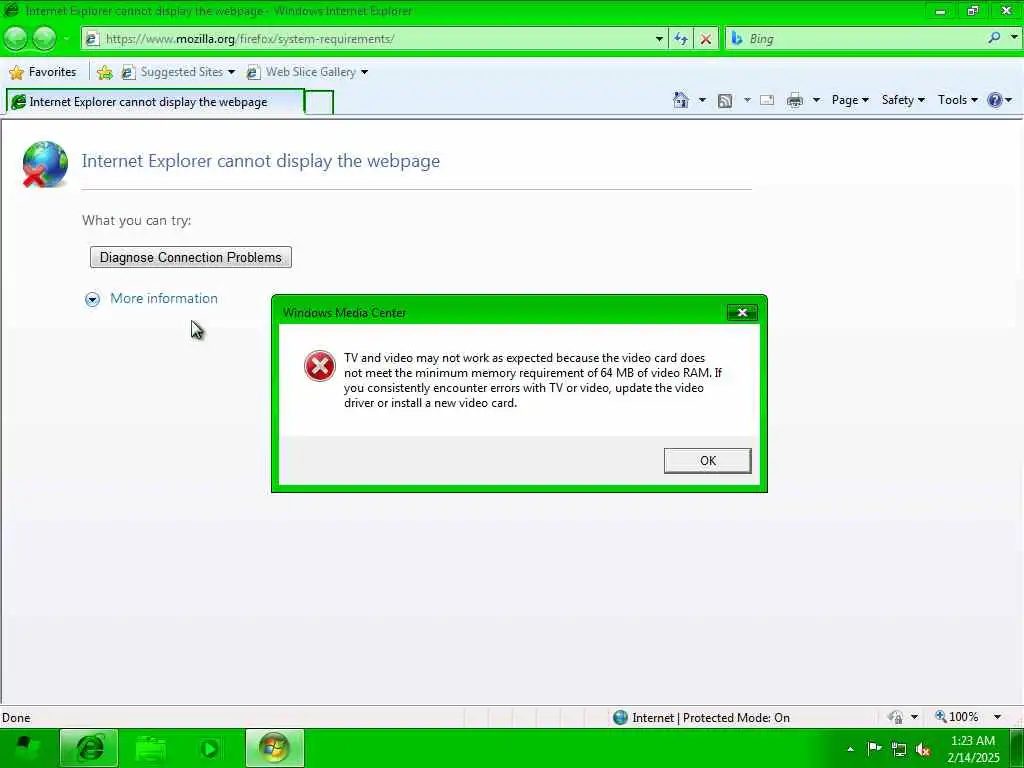The image size is (1024, 768).
Task: Open the Tools menu
Action: (x=957, y=100)
